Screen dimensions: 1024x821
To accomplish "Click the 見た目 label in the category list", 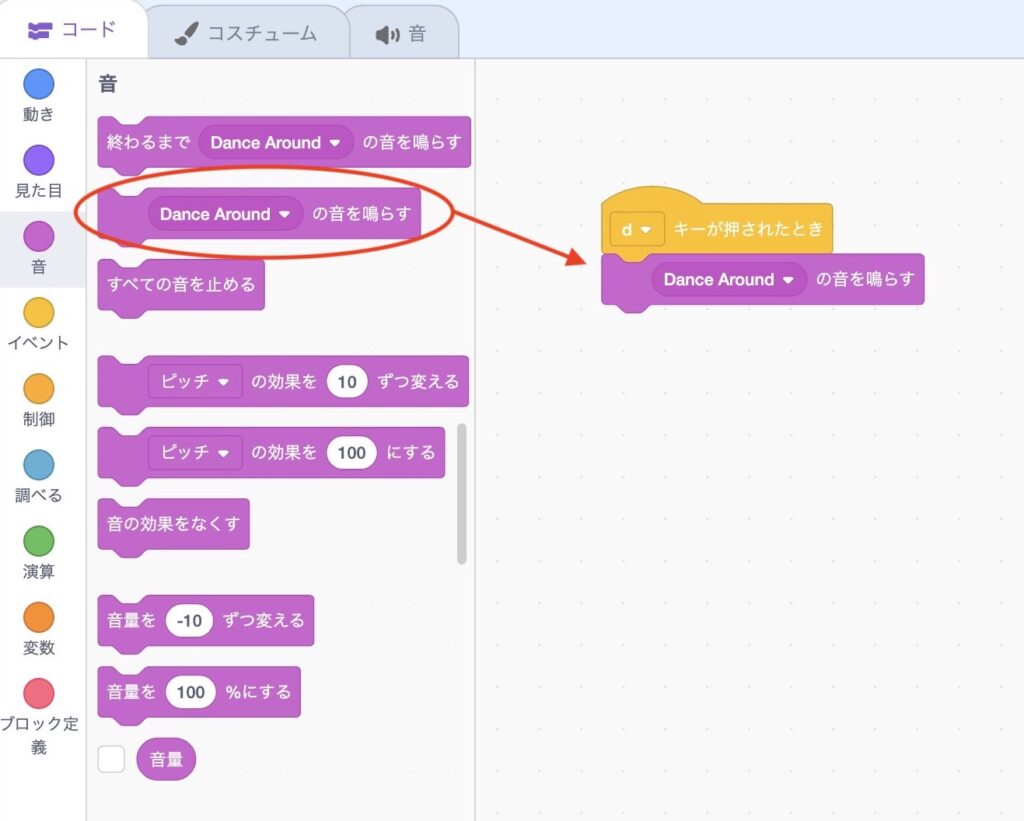I will [x=39, y=191].
